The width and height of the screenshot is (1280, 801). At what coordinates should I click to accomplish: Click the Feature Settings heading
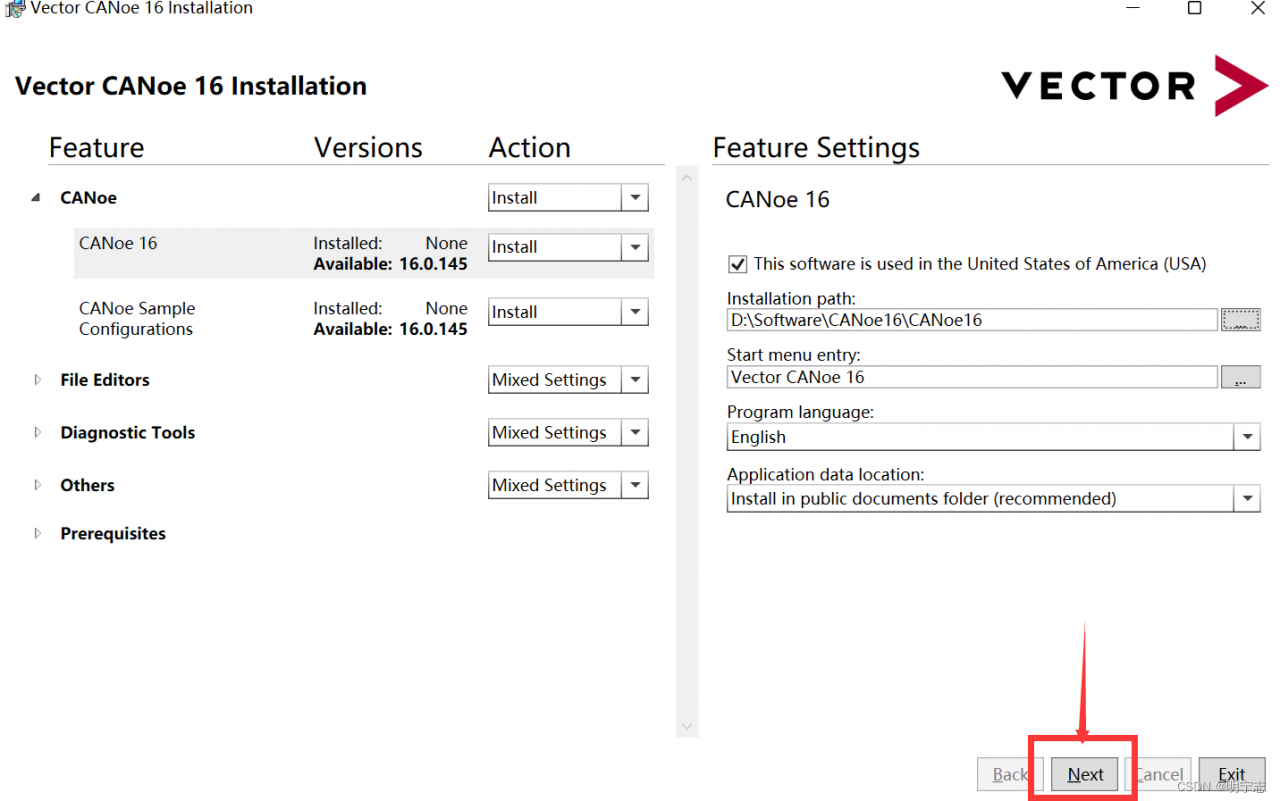[x=816, y=148]
